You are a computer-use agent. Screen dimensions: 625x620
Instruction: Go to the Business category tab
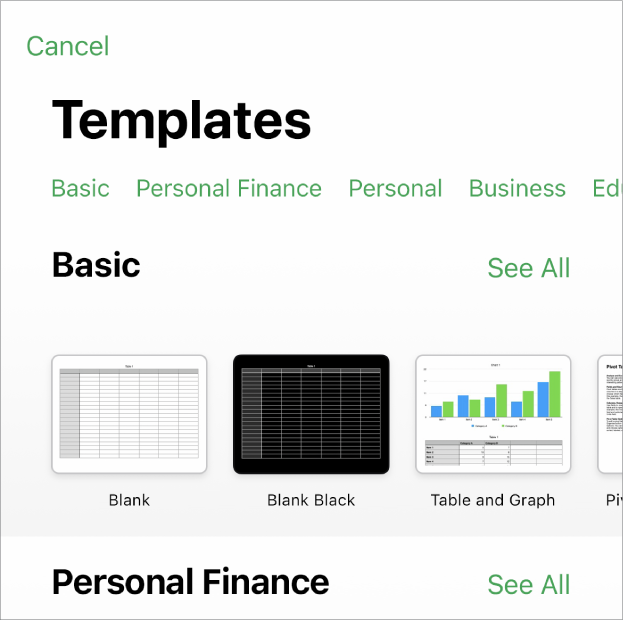point(517,188)
